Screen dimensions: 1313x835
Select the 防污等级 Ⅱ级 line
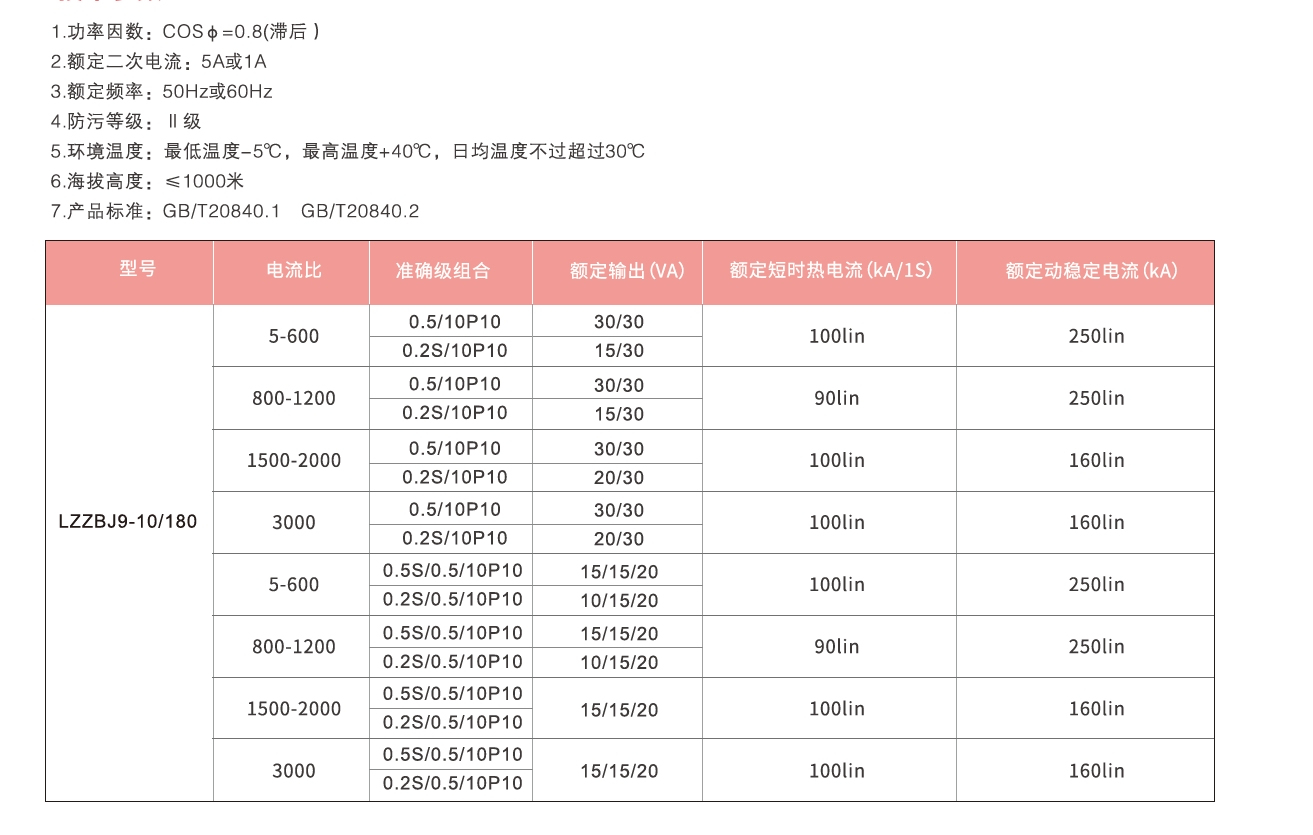(126, 122)
